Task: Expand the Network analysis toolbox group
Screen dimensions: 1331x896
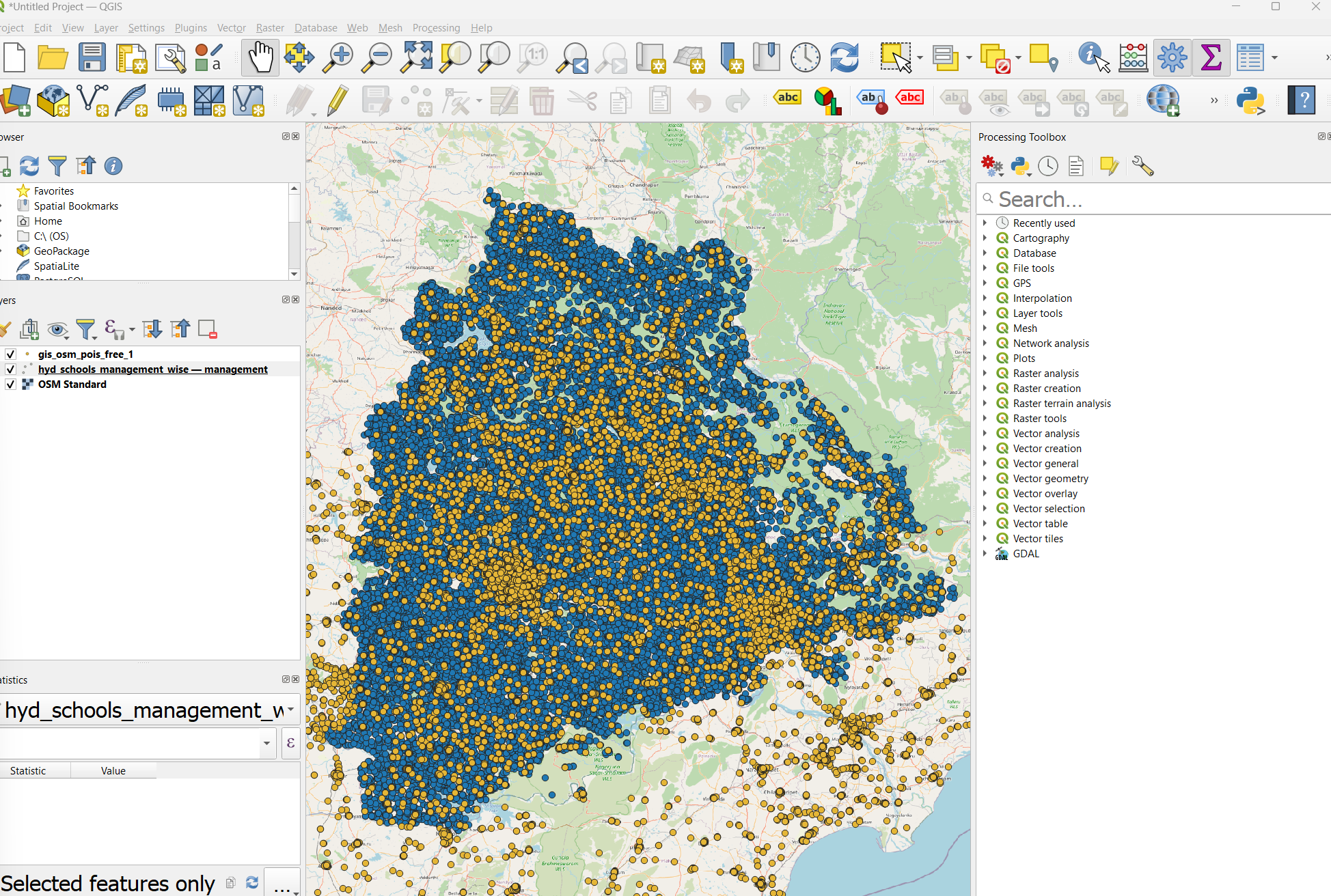Action: point(985,344)
